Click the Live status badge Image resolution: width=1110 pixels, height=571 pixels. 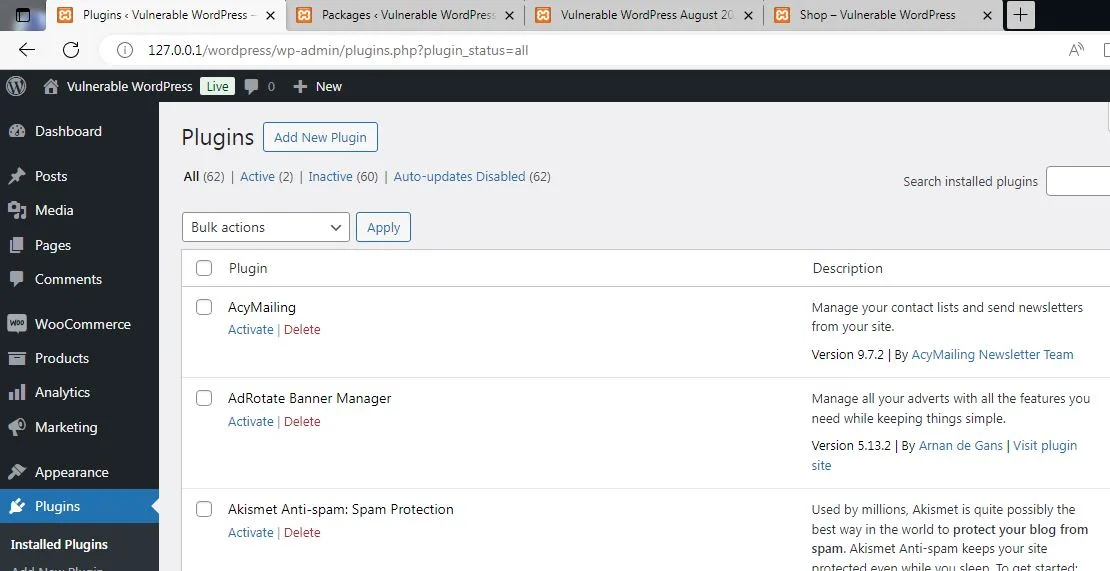coord(217,86)
